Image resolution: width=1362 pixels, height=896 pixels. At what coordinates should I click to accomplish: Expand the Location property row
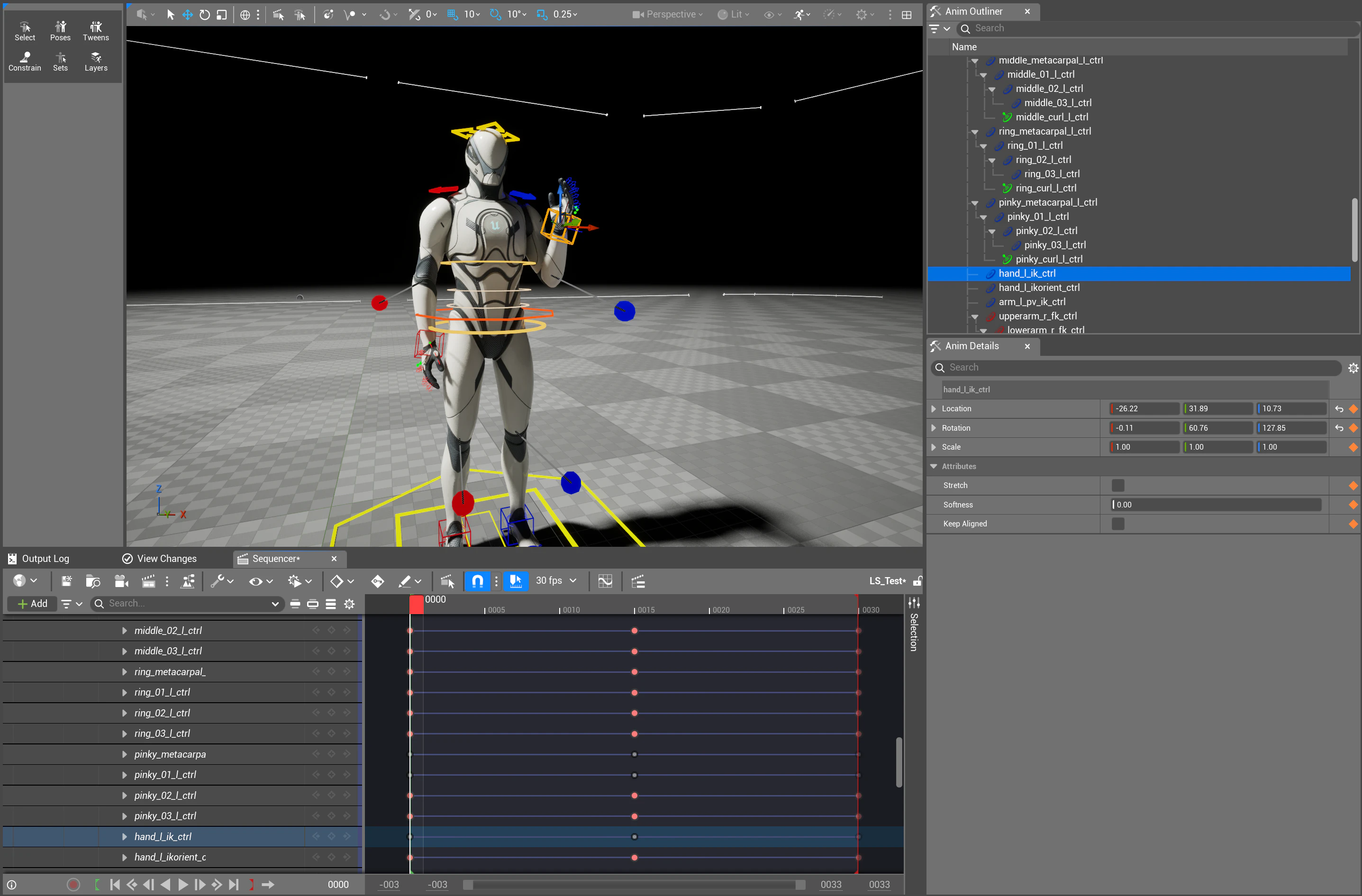[934, 408]
